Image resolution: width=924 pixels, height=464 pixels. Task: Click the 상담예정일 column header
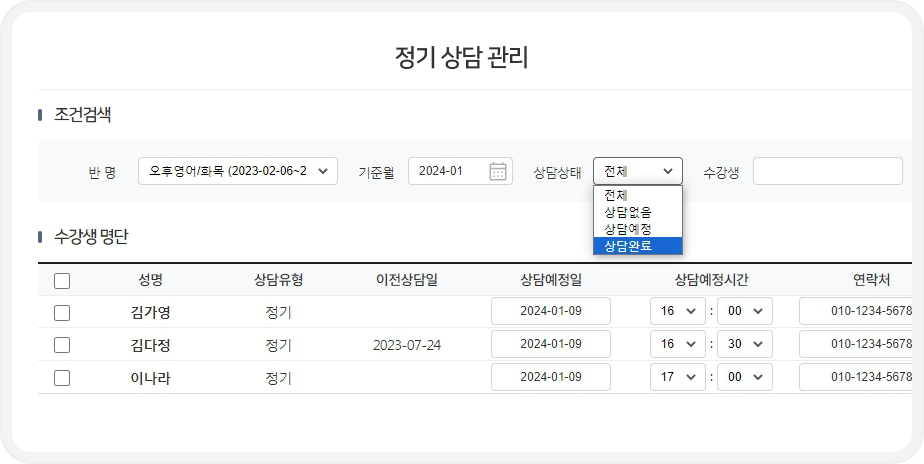tap(551, 281)
